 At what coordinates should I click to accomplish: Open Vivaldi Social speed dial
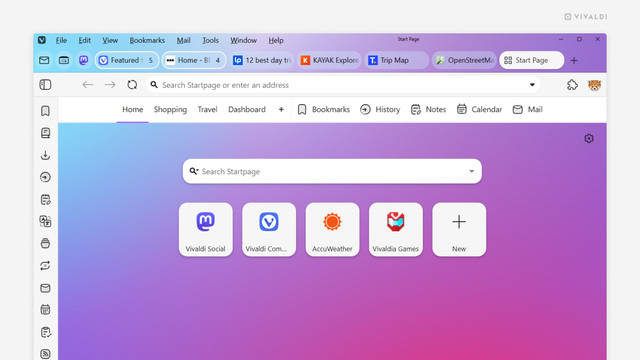pyautogui.click(x=206, y=229)
